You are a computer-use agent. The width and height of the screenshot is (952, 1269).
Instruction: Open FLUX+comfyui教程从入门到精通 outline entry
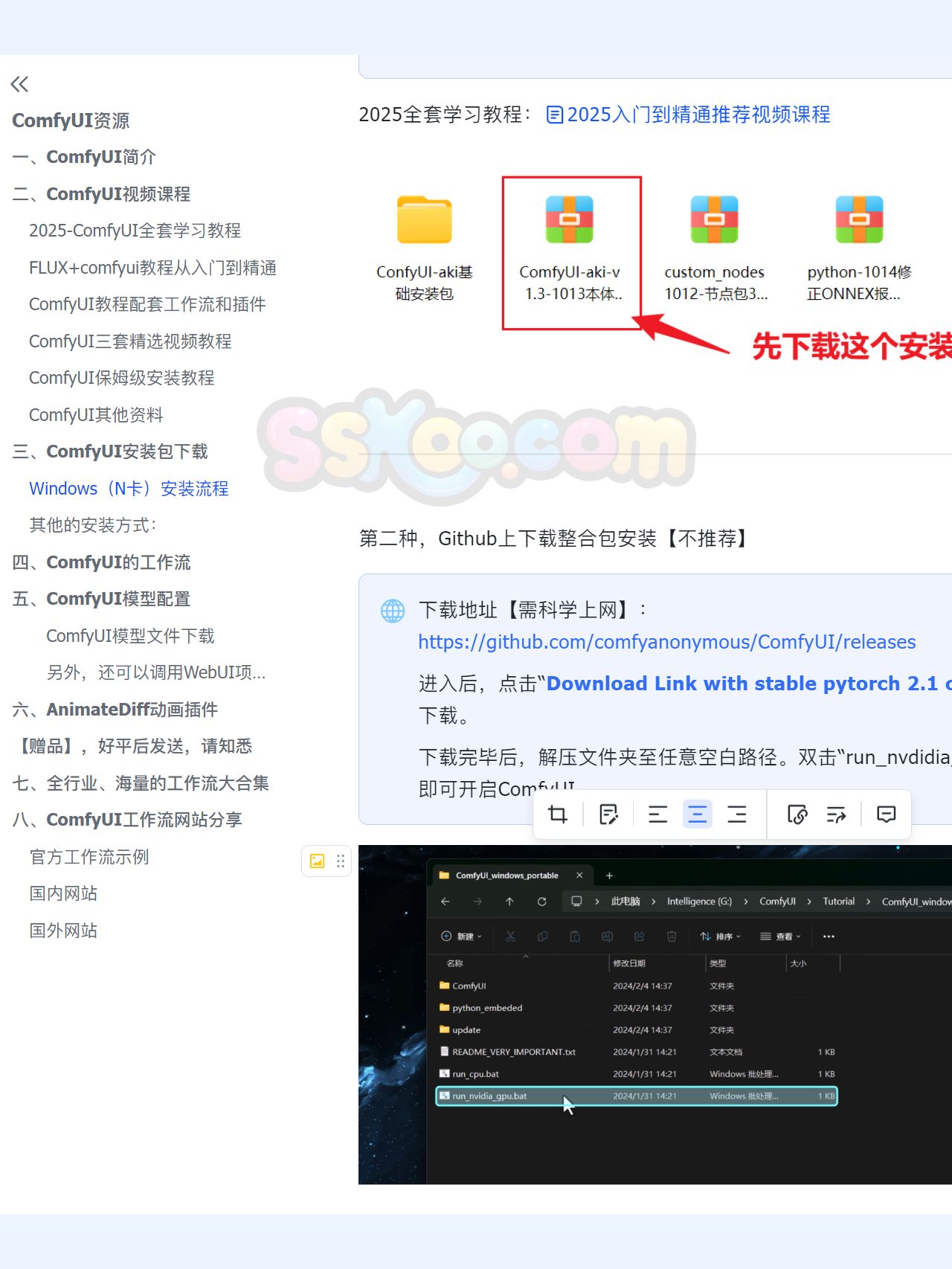pos(152,268)
